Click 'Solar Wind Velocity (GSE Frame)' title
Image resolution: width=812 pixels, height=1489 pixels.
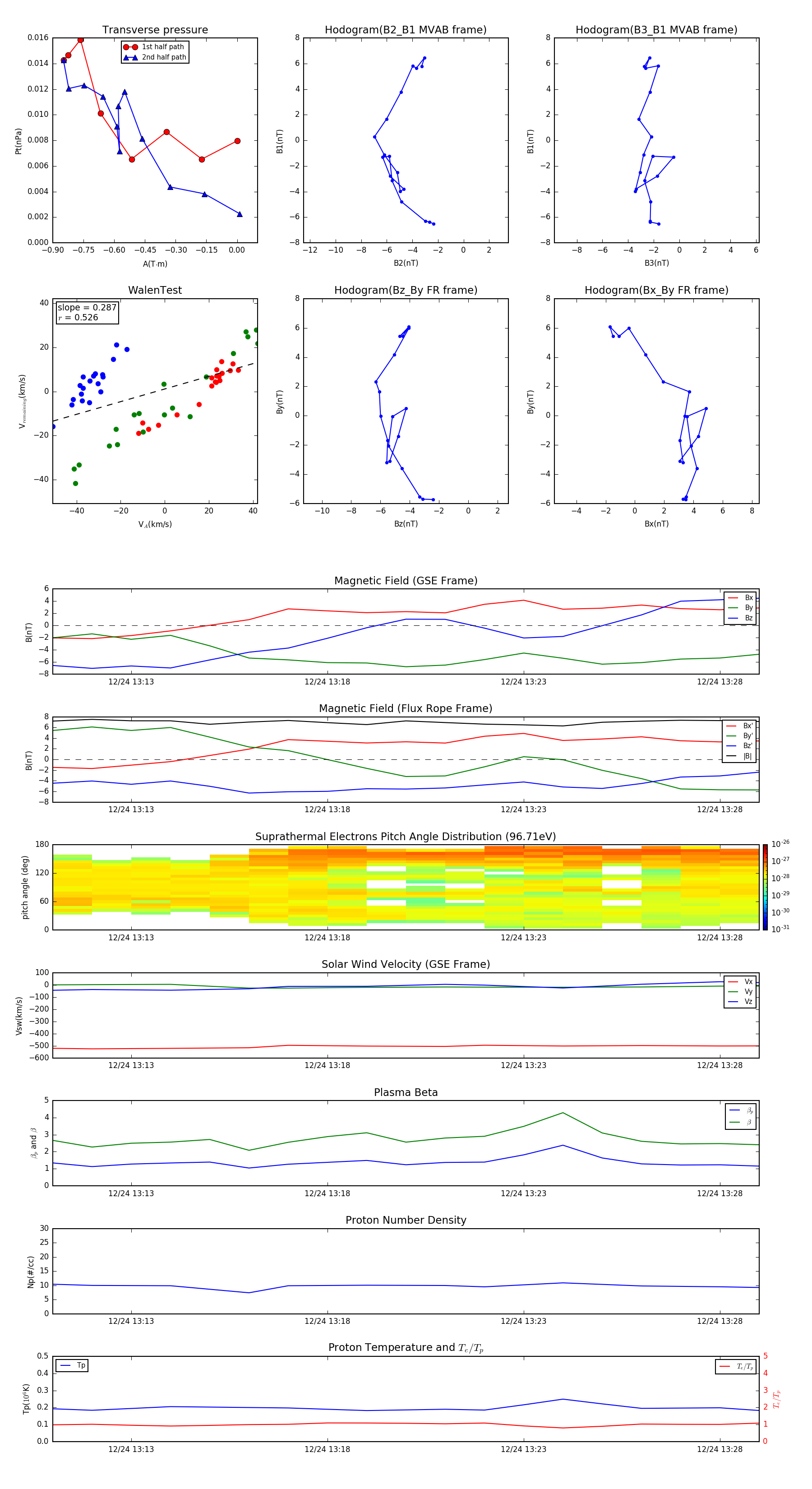click(406, 964)
